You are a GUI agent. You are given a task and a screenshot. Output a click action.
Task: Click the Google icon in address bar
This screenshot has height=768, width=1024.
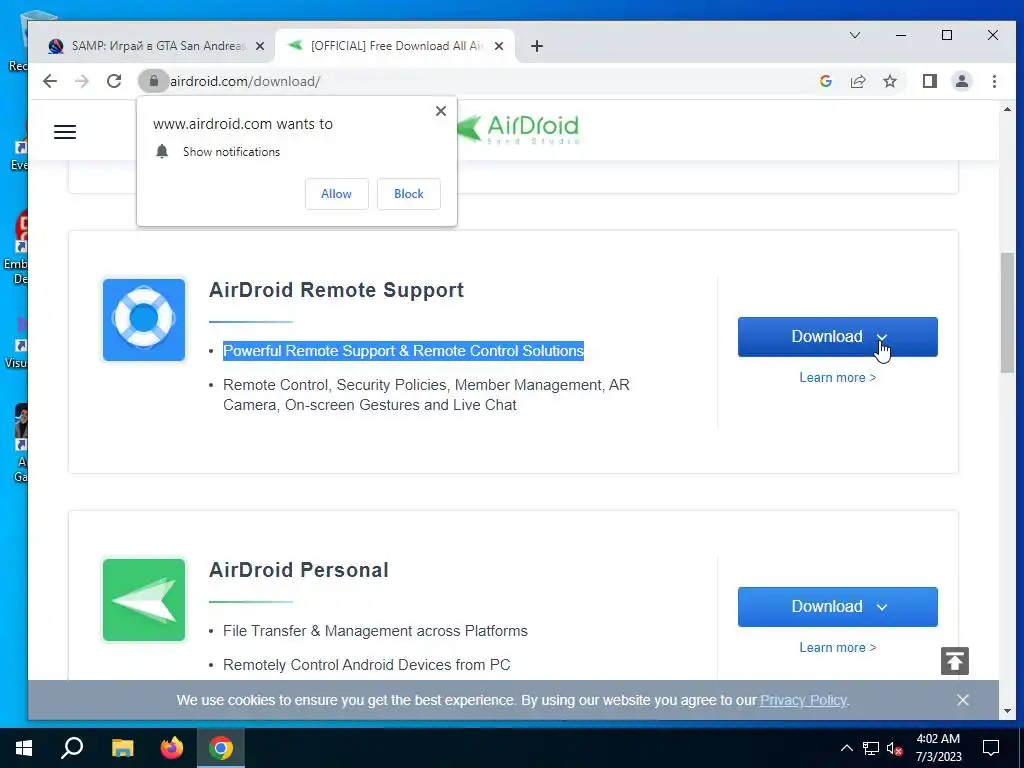pos(825,81)
